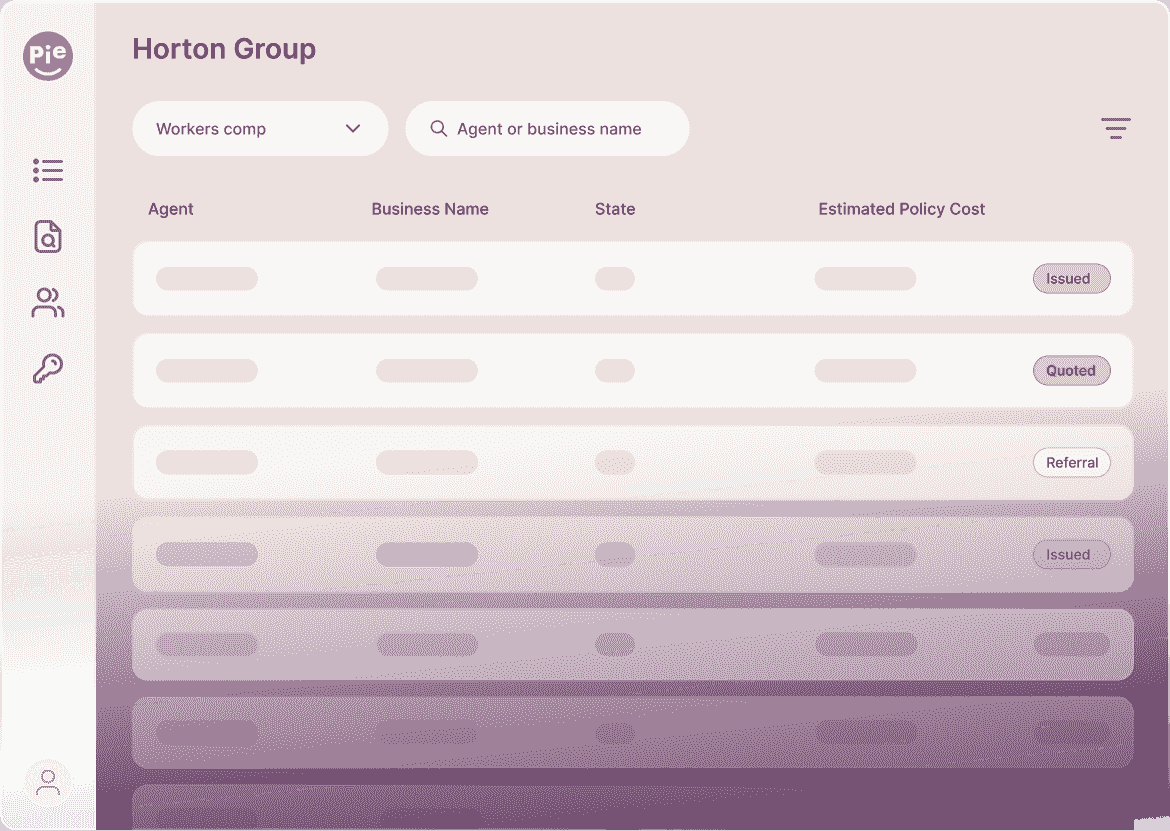1170x831 pixels.
Task: Expand the Workers comp dropdown
Action: pyautogui.click(x=259, y=129)
